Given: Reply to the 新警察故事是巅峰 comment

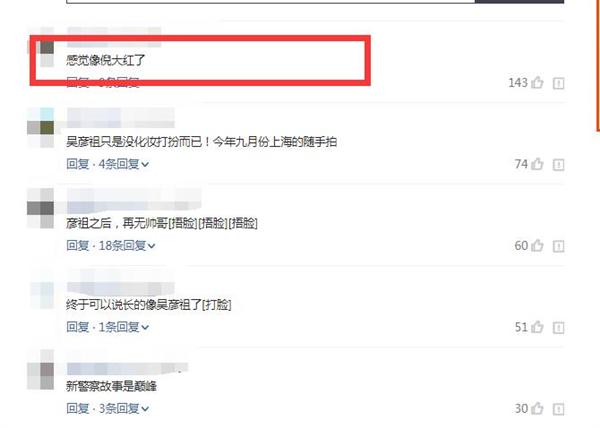Looking at the screenshot, I should pos(78,408).
